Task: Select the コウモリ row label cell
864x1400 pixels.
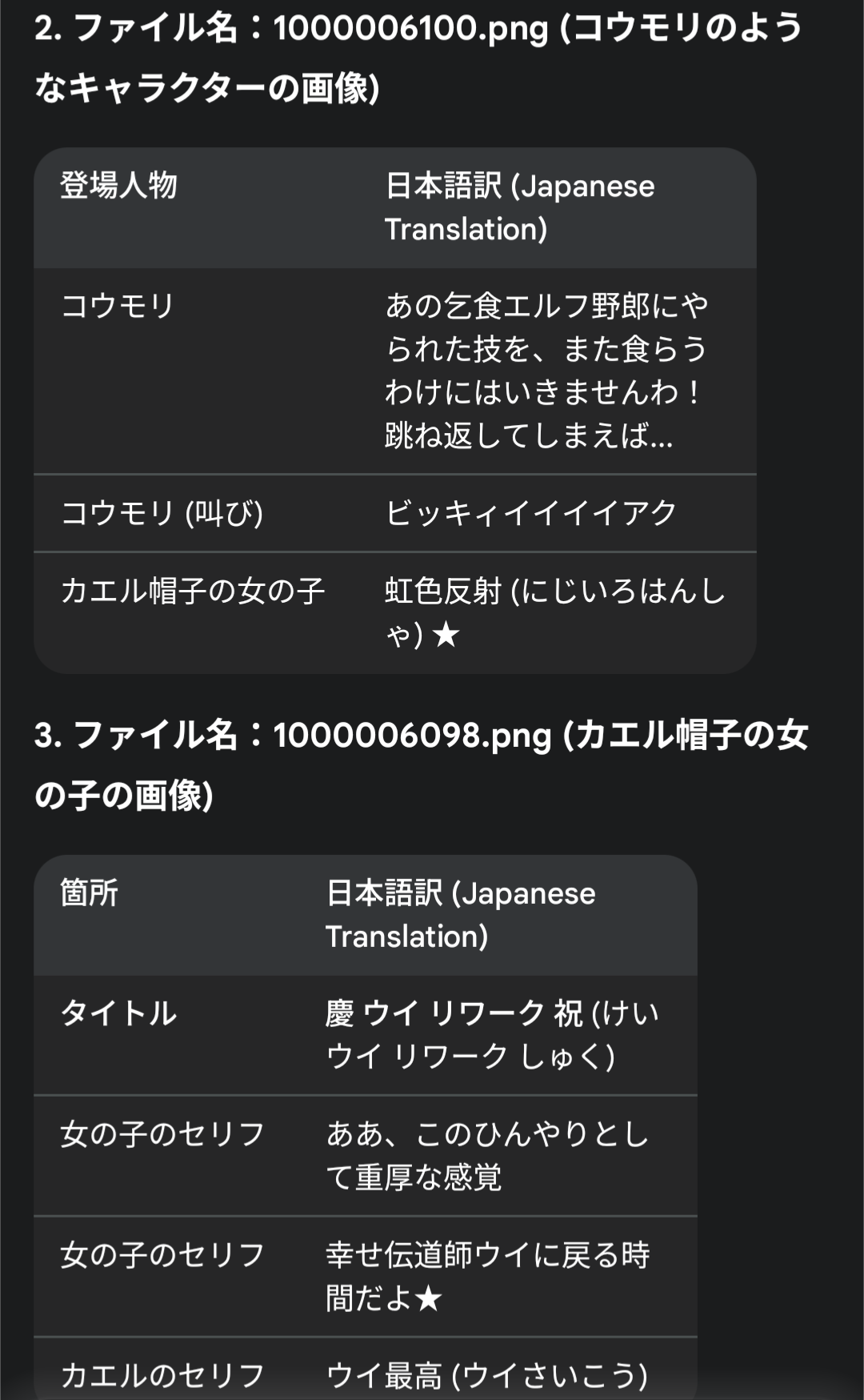Action: coord(118,306)
